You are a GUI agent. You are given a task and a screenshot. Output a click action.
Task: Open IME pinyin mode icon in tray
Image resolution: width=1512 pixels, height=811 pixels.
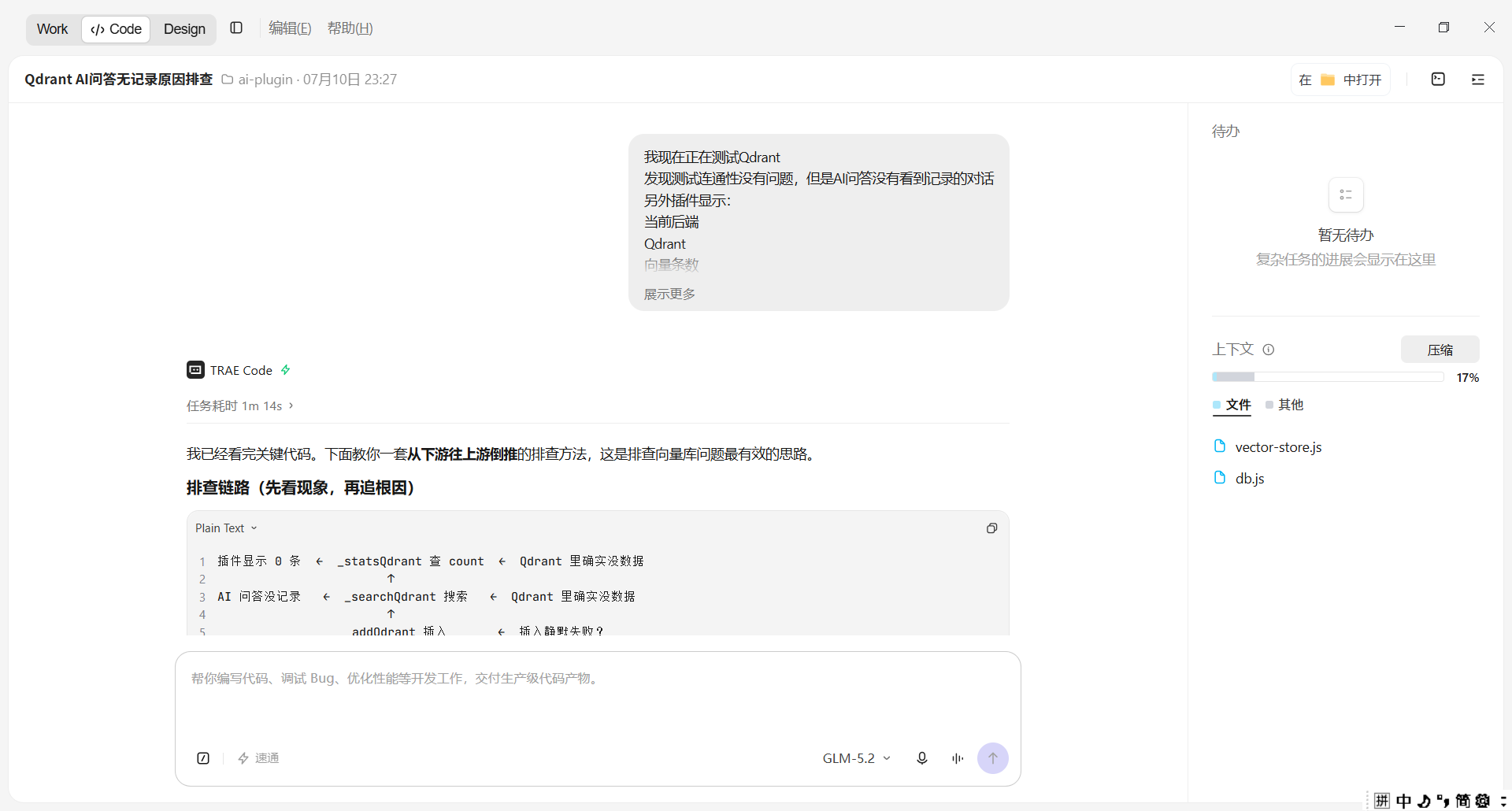1382,801
